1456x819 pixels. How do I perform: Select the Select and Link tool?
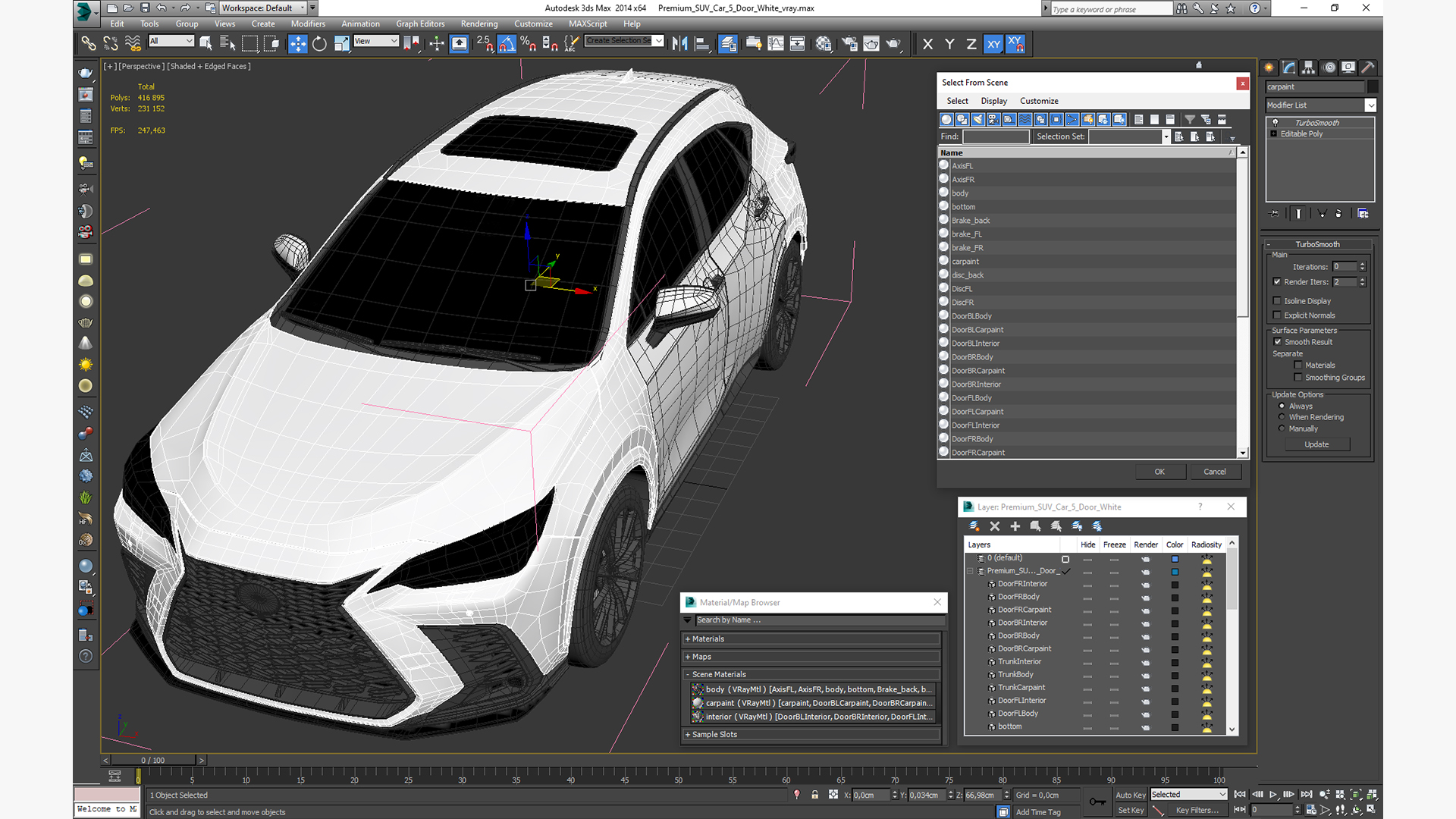pos(88,44)
